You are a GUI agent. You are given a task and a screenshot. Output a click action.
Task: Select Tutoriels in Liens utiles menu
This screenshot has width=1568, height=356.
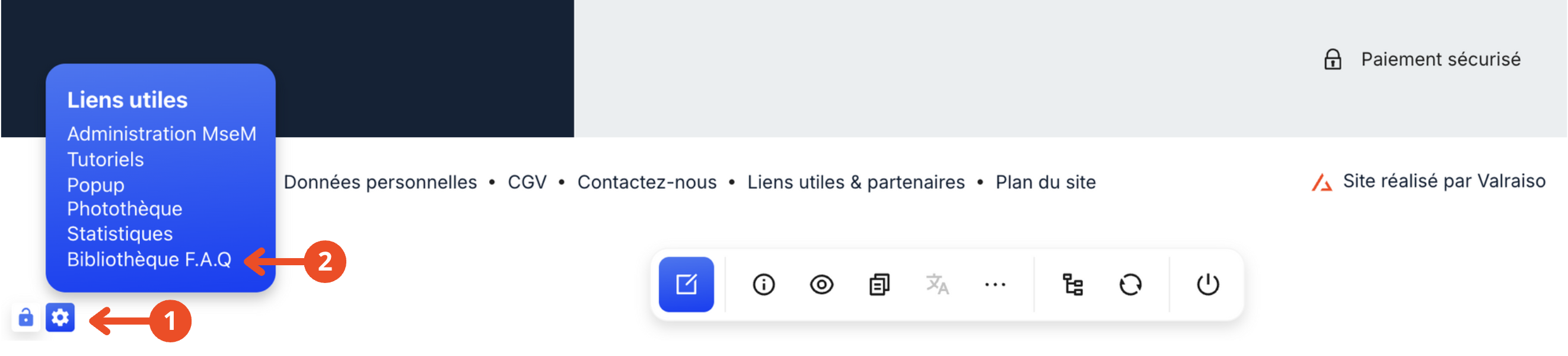pyautogui.click(x=106, y=160)
